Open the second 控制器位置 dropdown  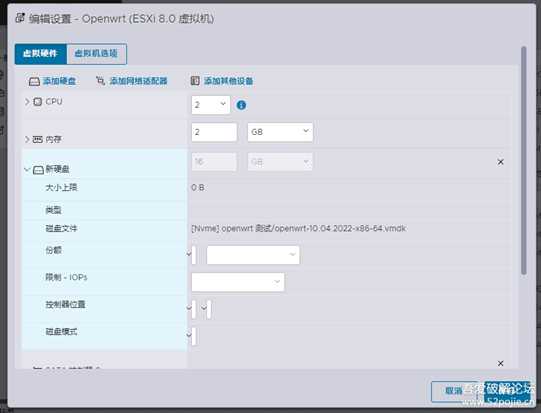click(206, 308)
